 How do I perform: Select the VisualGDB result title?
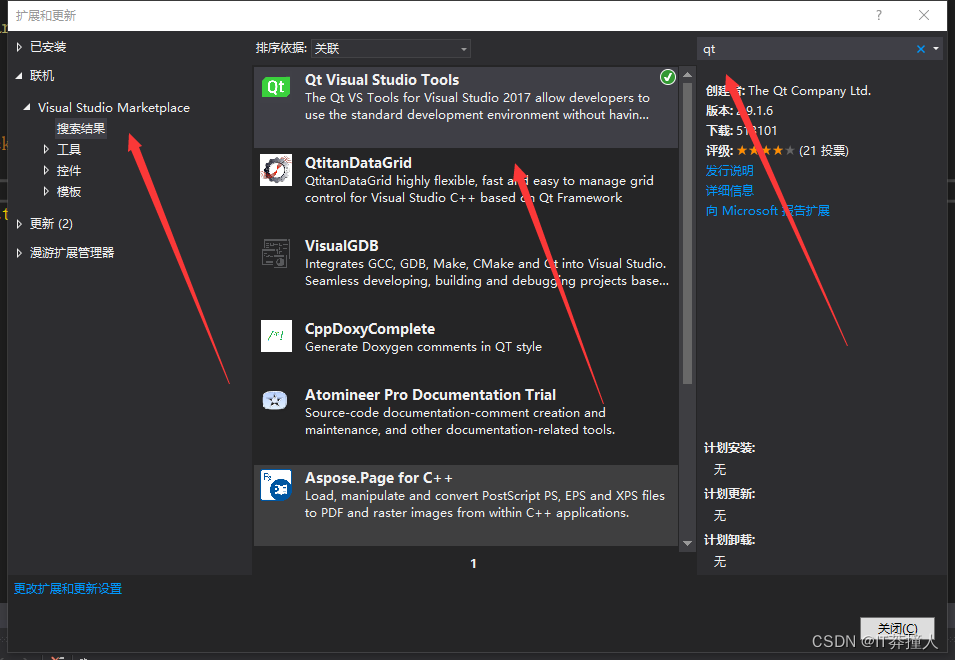[342, 246]
